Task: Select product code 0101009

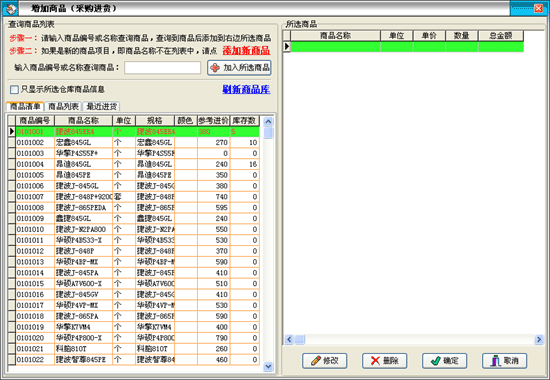Action: 30,219
